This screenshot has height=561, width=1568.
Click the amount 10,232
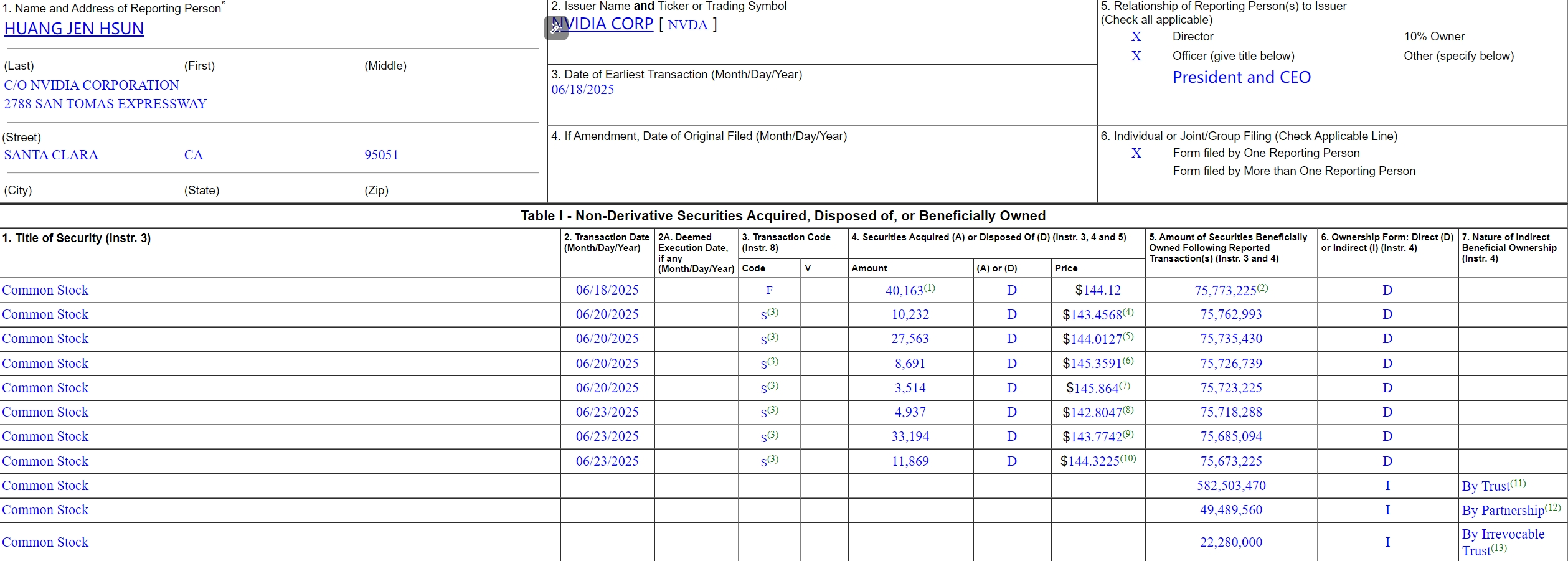tap(910, 314)
